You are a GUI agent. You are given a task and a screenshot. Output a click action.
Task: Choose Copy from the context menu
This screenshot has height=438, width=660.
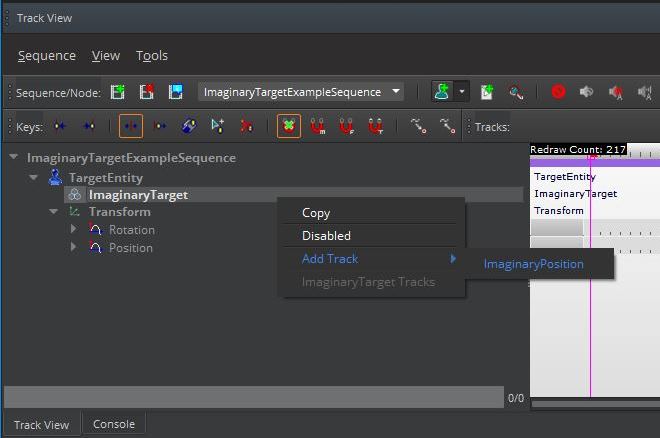pos(316,213)
